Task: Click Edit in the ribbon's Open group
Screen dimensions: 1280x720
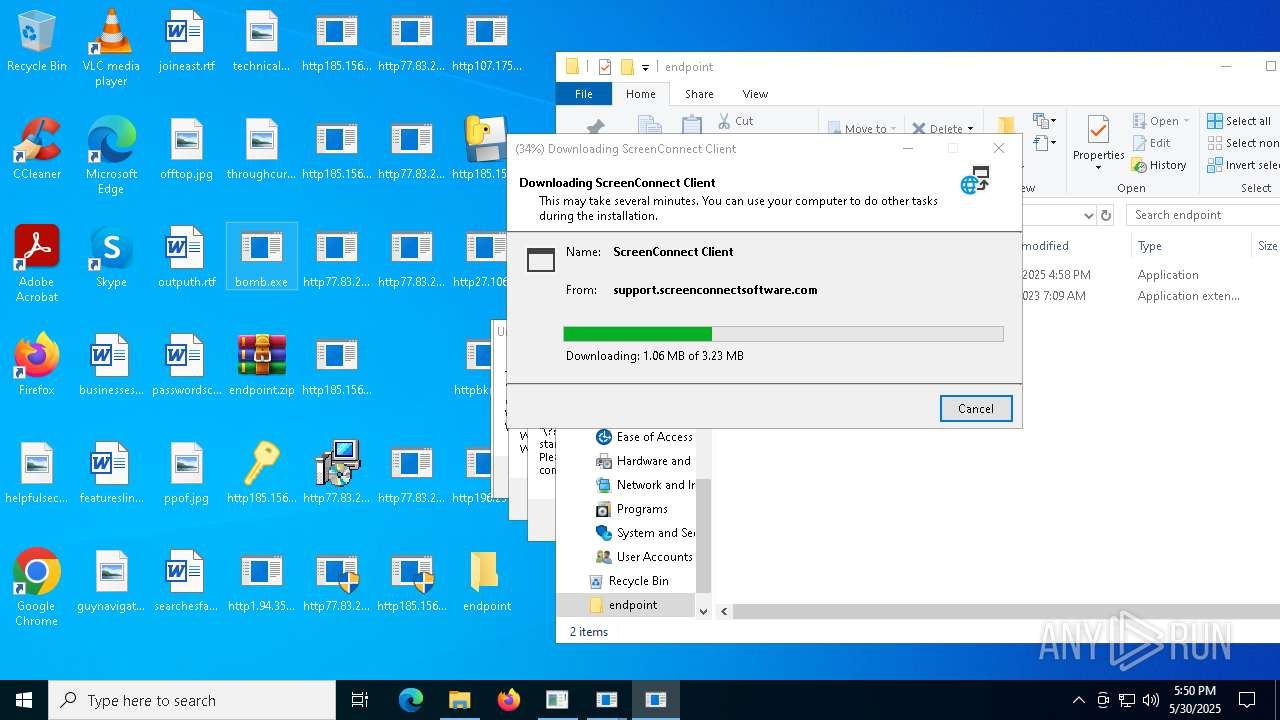Action: coord(1151,143)
